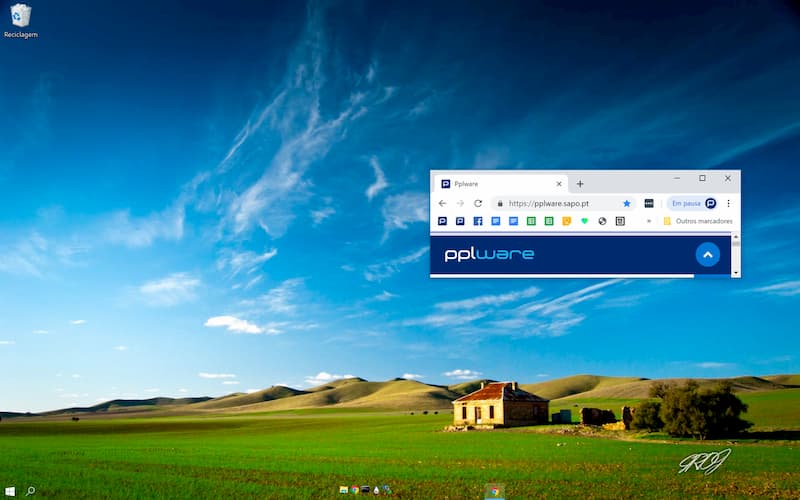The image size is (800, 500).
Task: Click the Pplware tab favicon
Action: [445, 184]
